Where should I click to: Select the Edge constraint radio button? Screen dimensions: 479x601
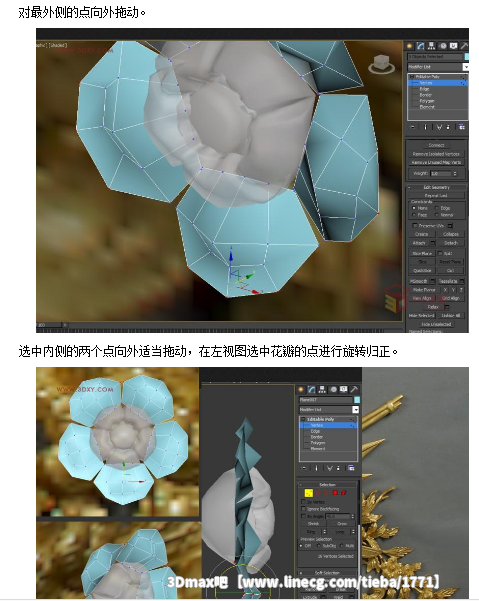[x=436, y=208]
